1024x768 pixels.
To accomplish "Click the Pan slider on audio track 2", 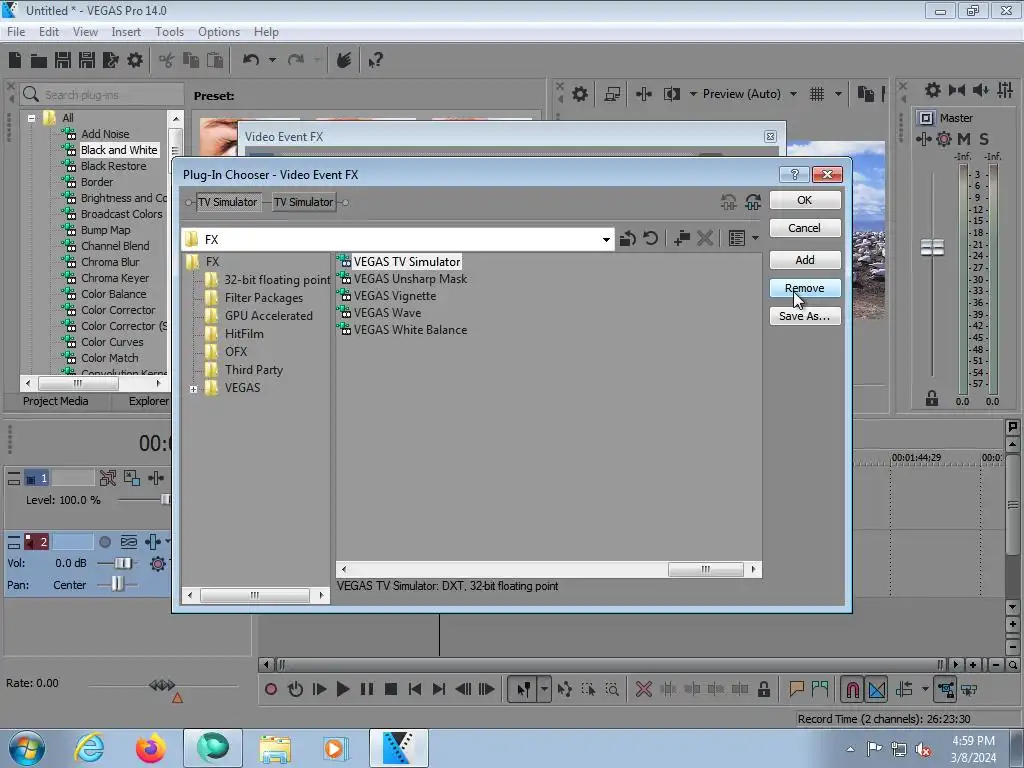I will [x=117, y=584].
